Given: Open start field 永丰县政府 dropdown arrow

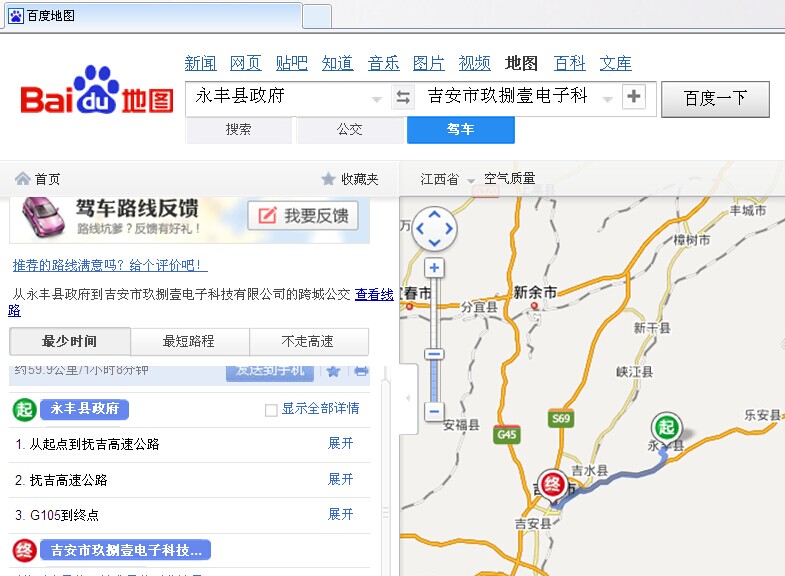Looking at the screenshot, I should pyautogui.click(x=376, y=98).
